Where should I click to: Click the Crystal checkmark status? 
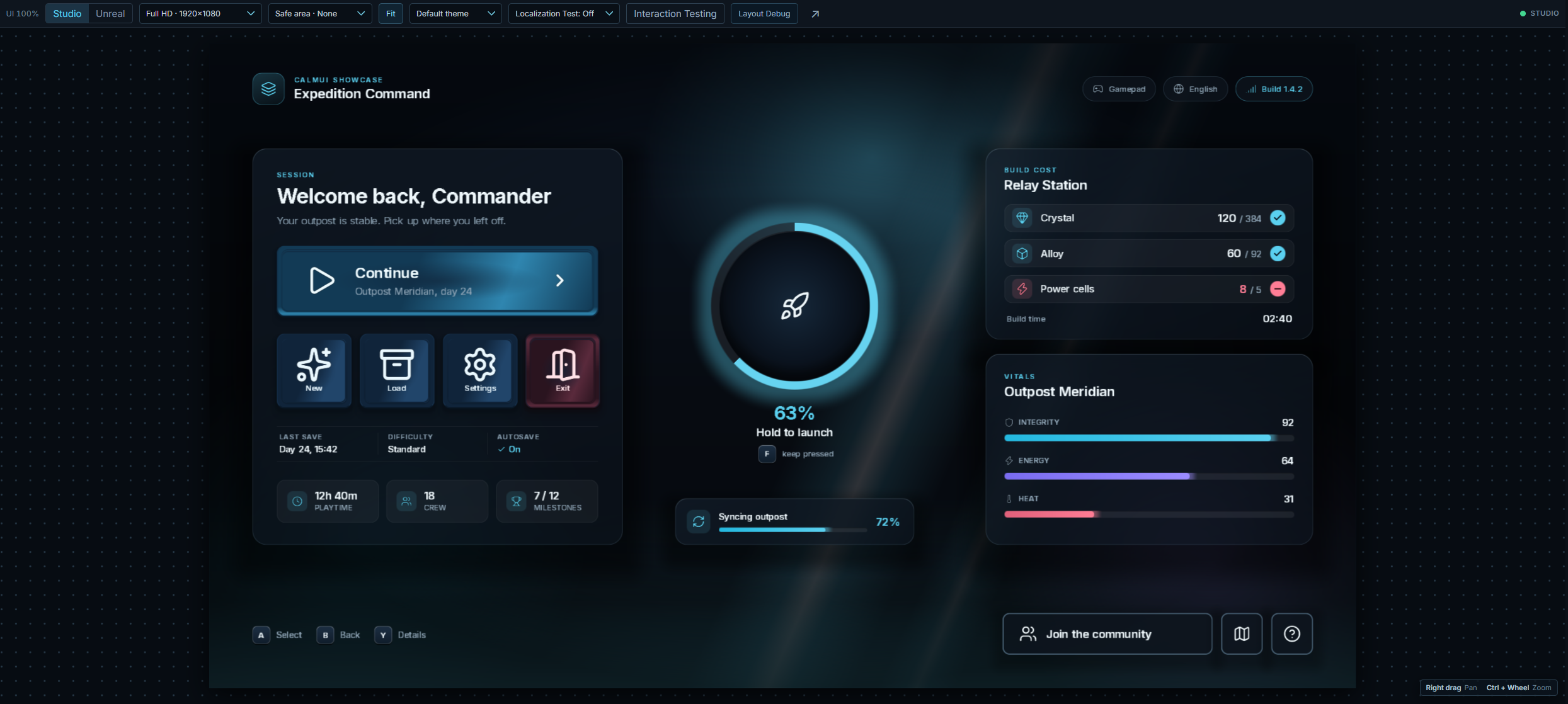click(1278, 218)
